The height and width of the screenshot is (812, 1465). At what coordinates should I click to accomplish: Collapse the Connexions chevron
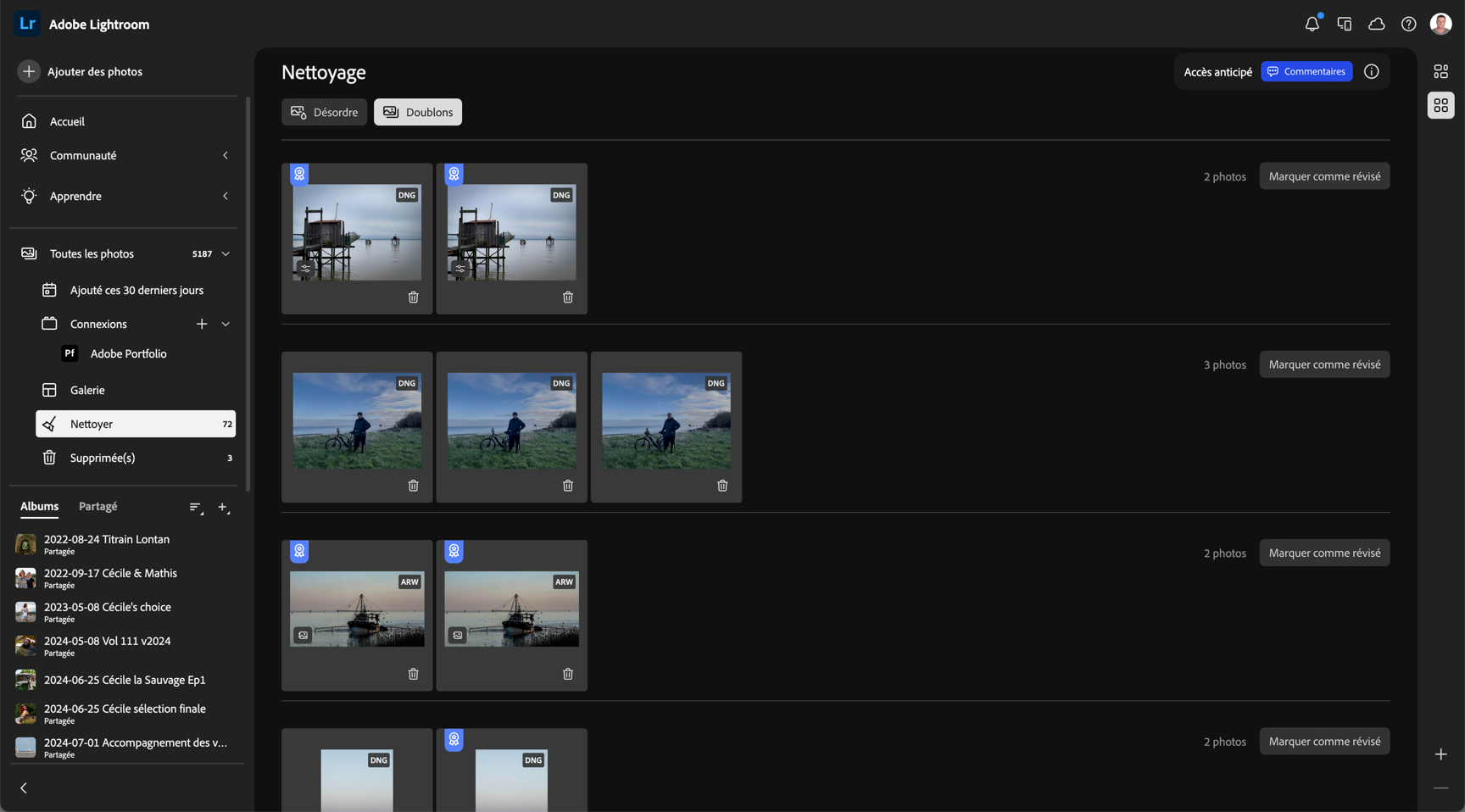click(226, 324)
